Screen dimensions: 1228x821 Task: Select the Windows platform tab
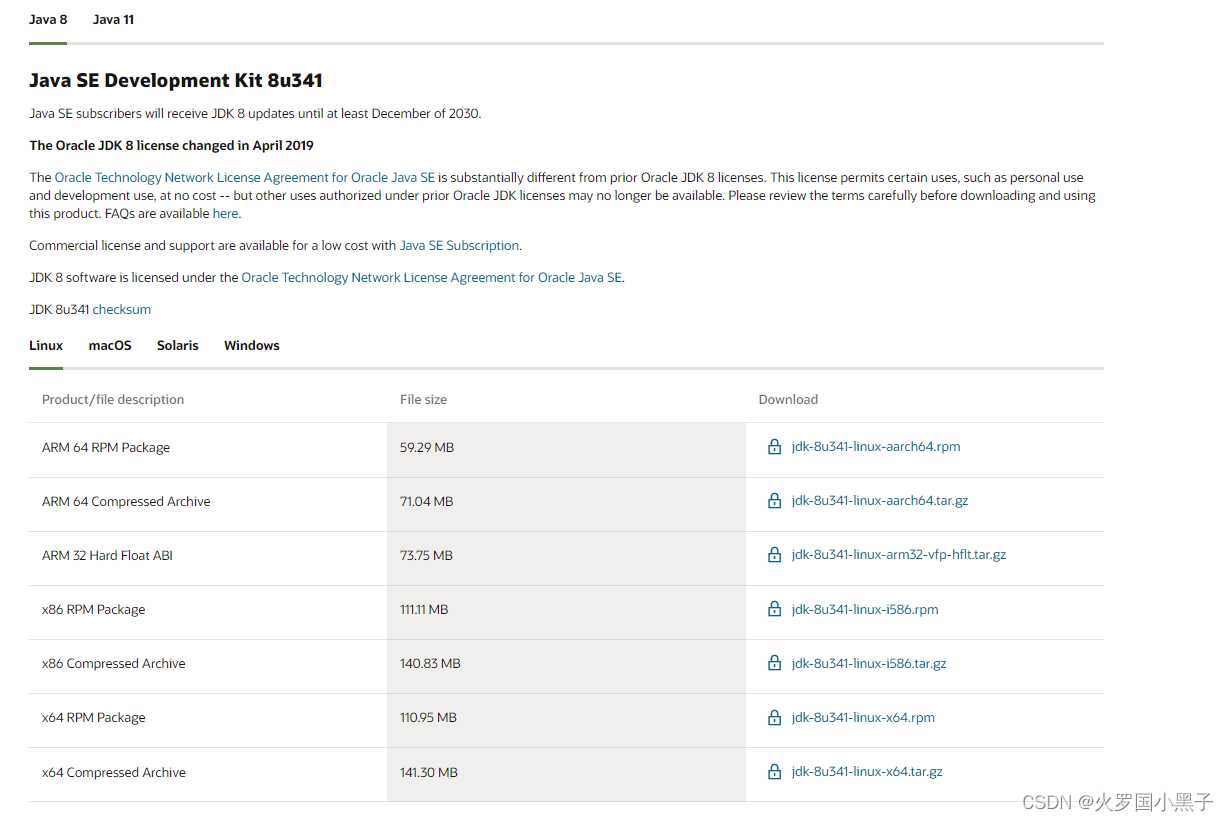[x=252, y=346]
